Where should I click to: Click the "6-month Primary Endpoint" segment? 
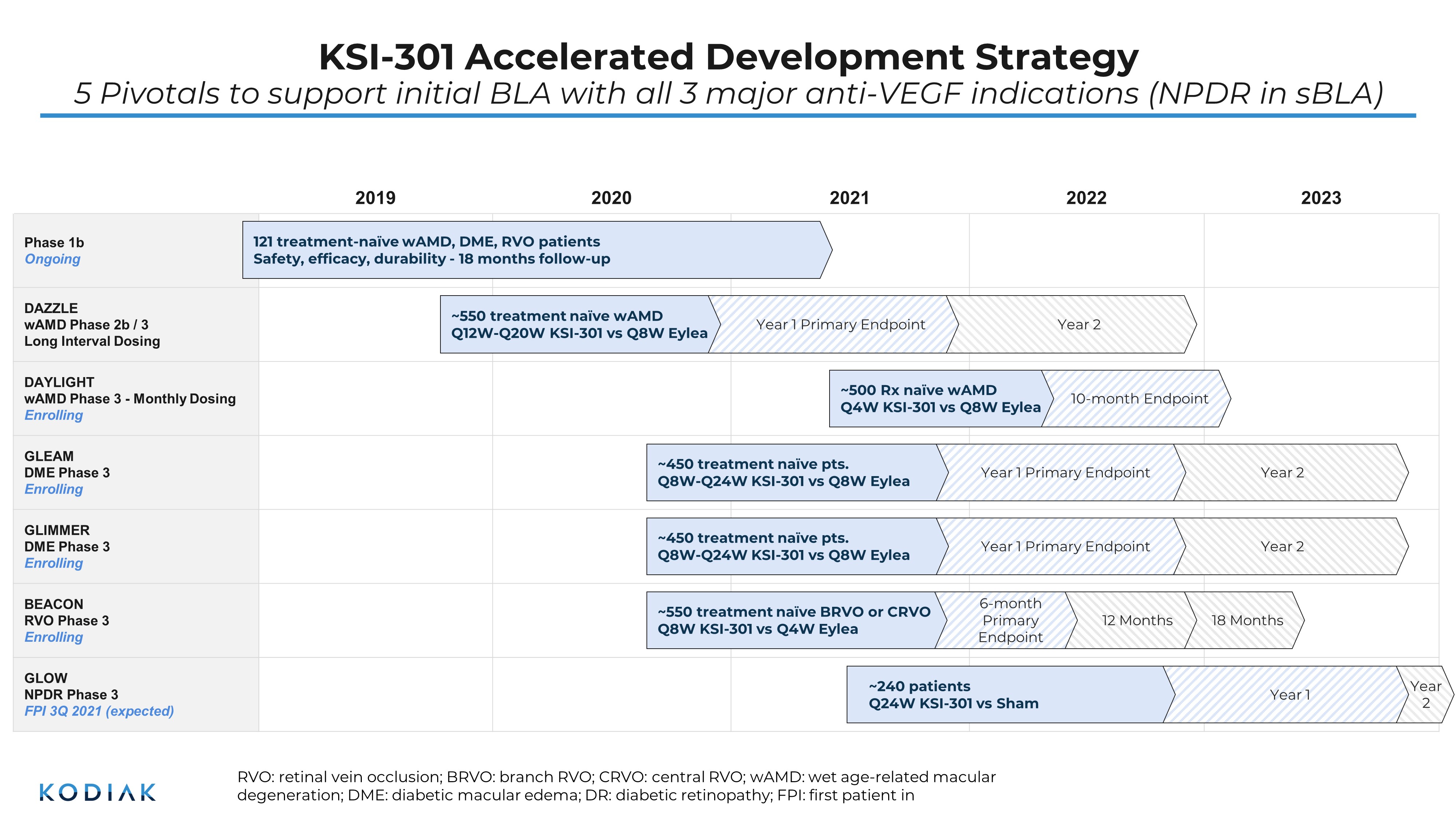[x=1006, y=621]
